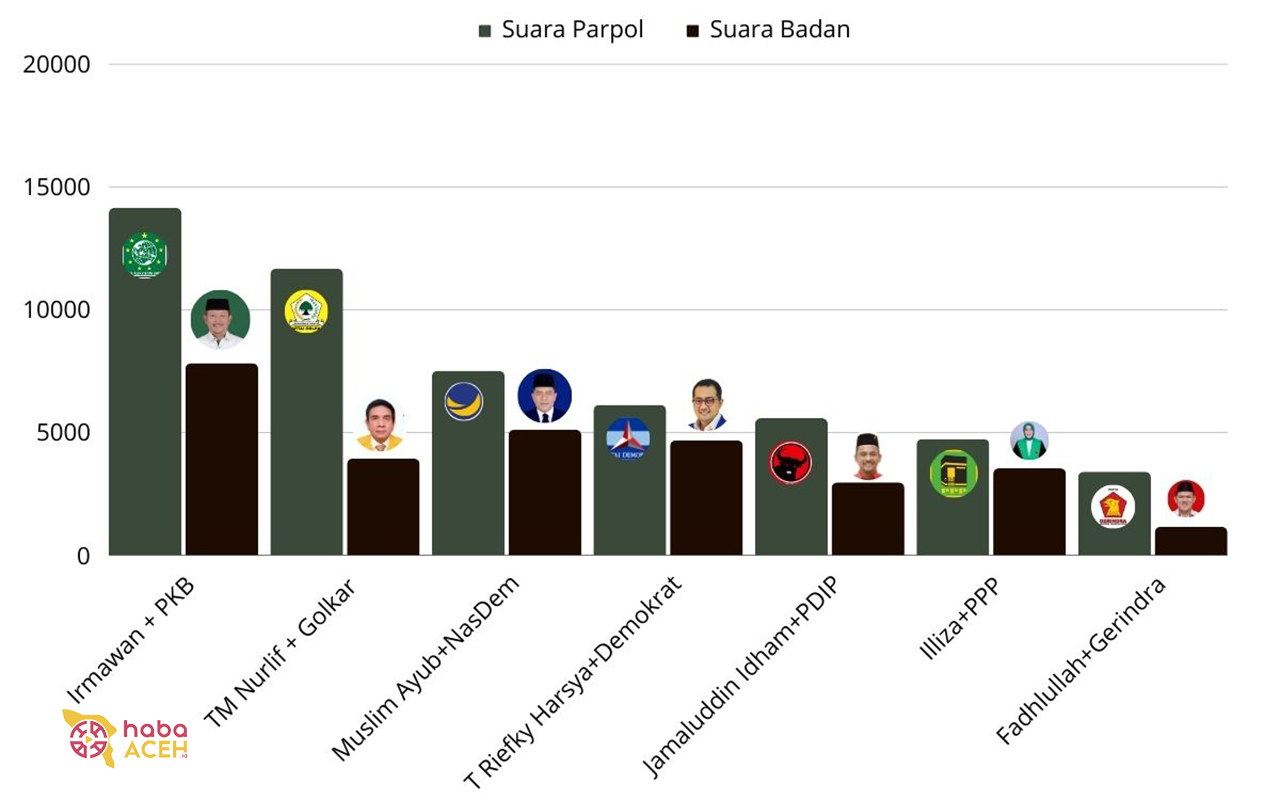Click T Riefky Harsya's portrait photo

point(707,405)
